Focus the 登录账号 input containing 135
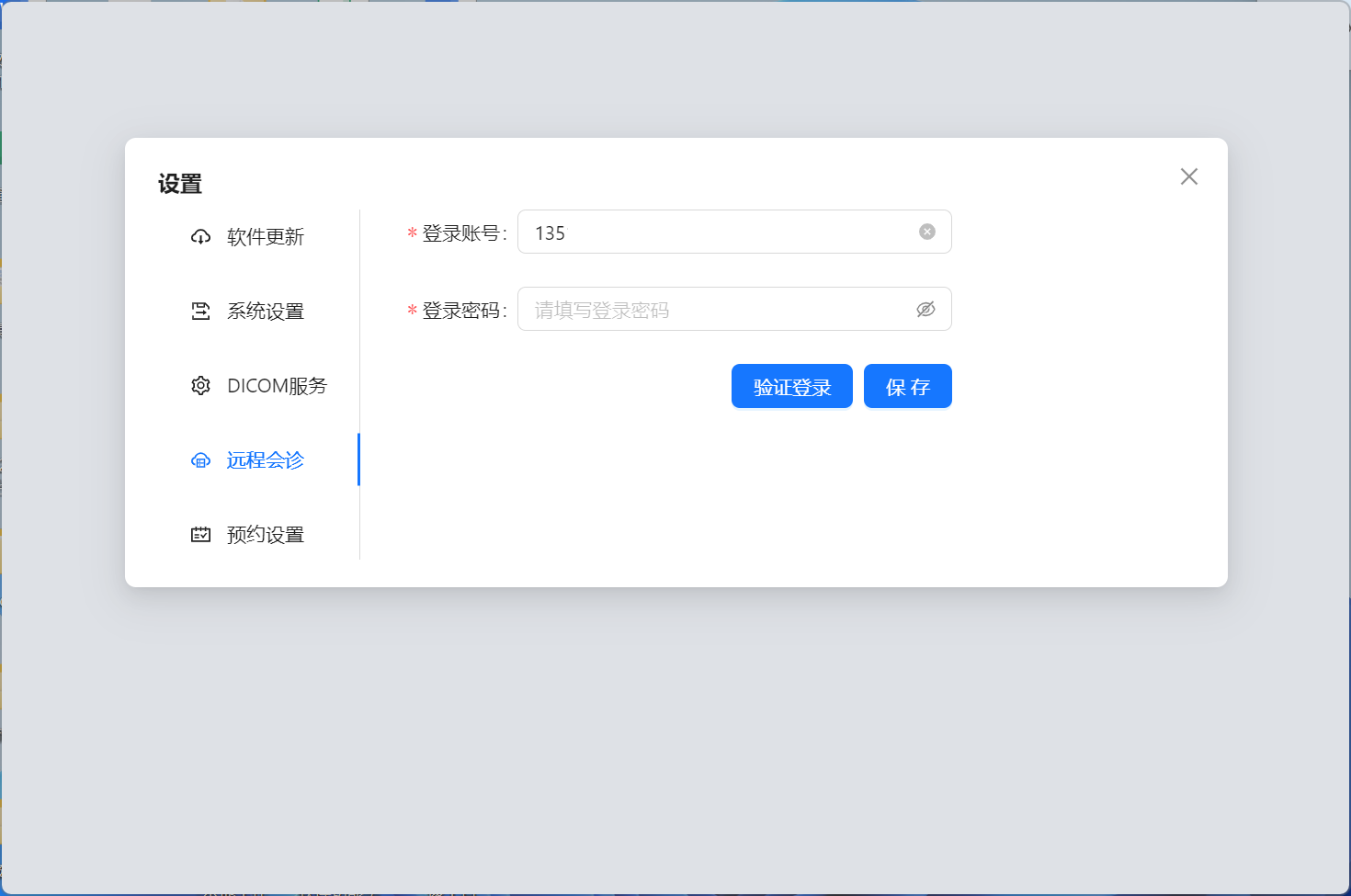Viewport: 1351px width, 896px height. pyautogui.click(x=717, y=233)
